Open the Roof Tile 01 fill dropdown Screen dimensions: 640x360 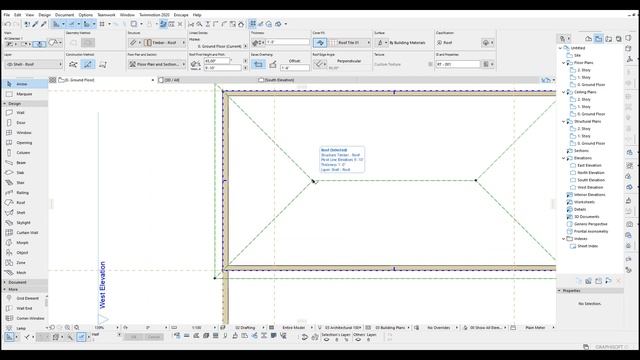(x=349, y=42)
